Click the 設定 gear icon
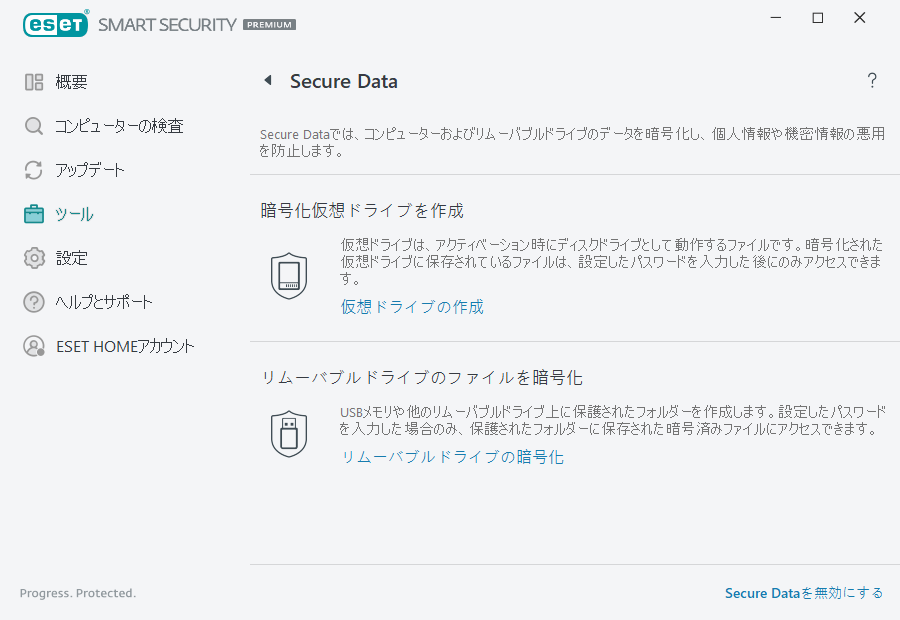900x620 pixels. tap(34, 257)
